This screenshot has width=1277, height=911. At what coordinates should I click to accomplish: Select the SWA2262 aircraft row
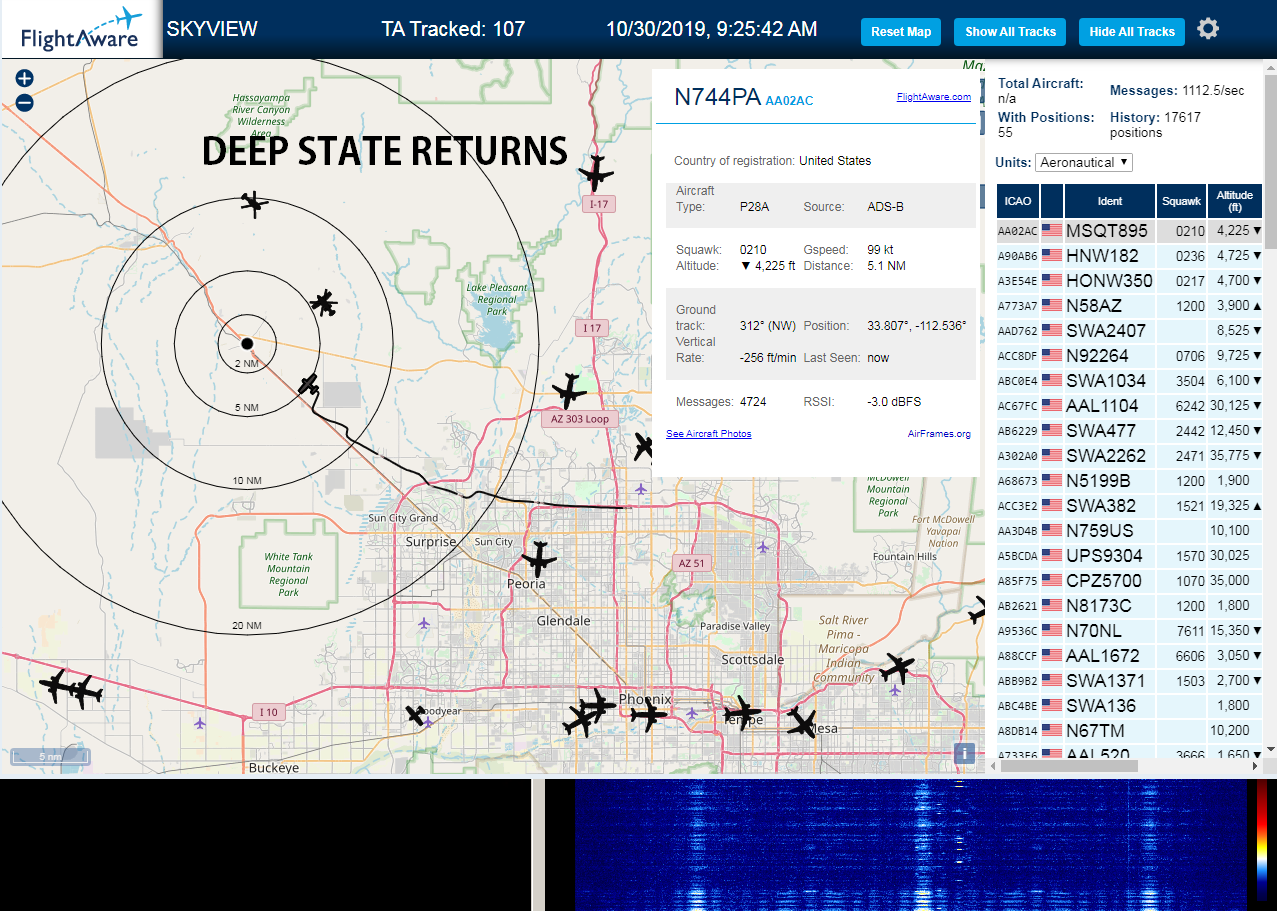click(1129, 456)
